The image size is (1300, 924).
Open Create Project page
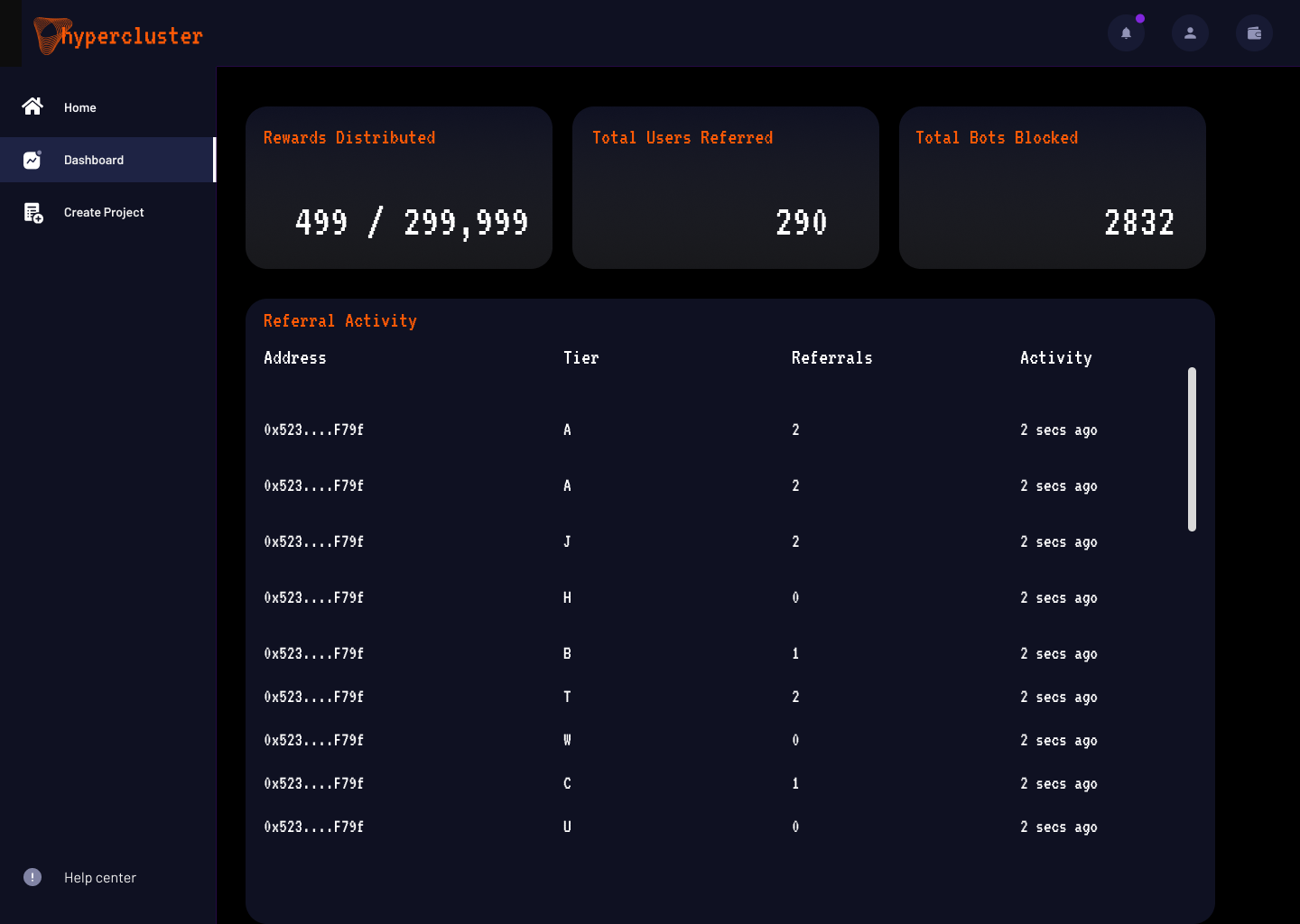coord(104,212)
